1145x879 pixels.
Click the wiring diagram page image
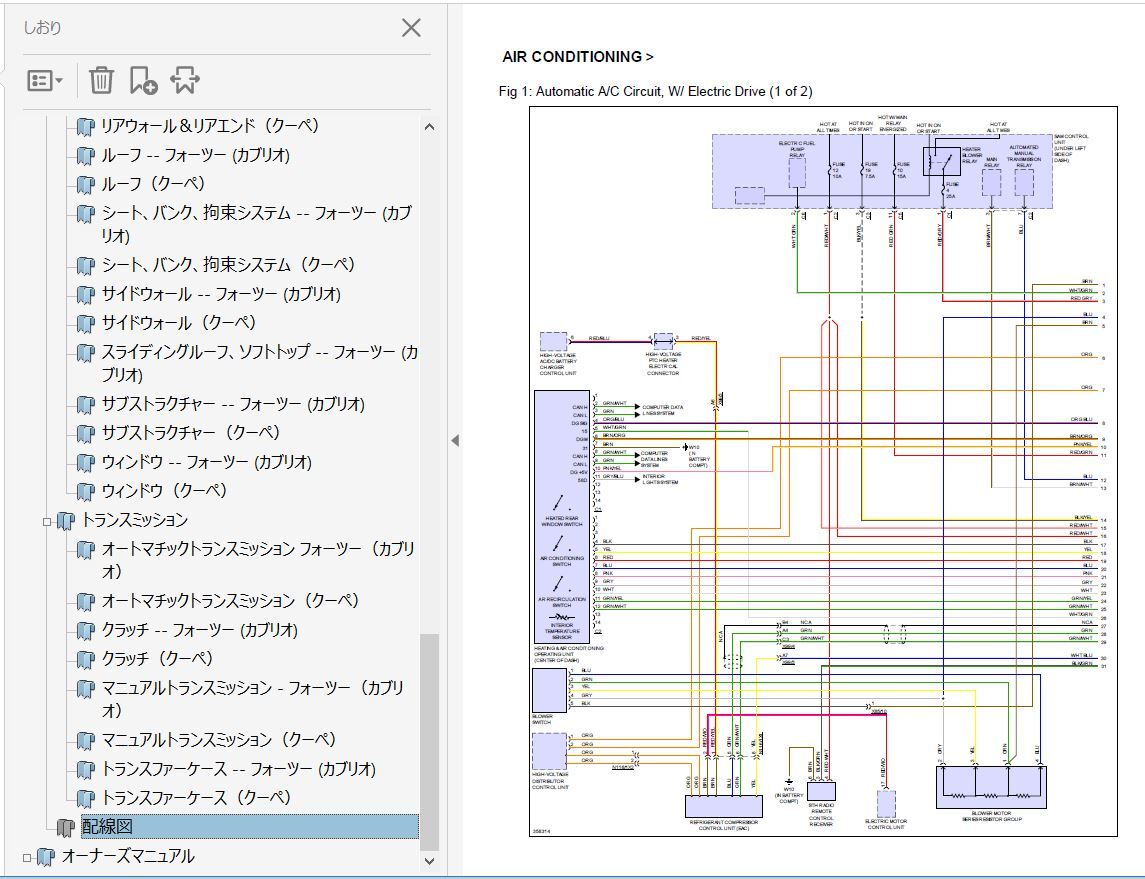click(822, 470)
